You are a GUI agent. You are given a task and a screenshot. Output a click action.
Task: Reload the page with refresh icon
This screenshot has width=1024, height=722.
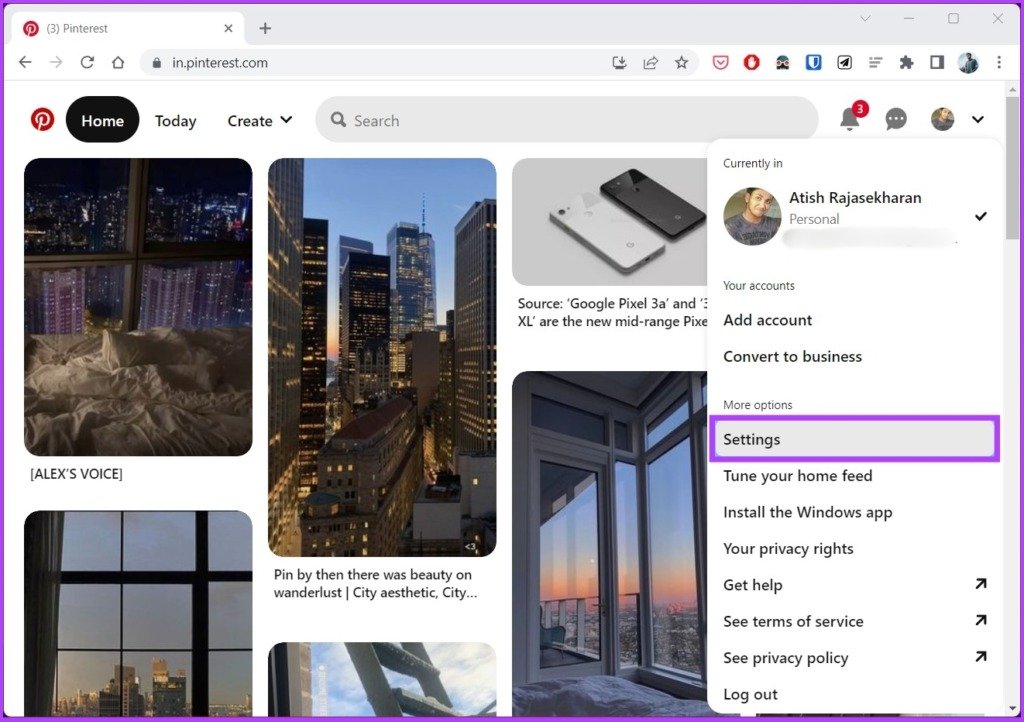[x=87, y=63]
